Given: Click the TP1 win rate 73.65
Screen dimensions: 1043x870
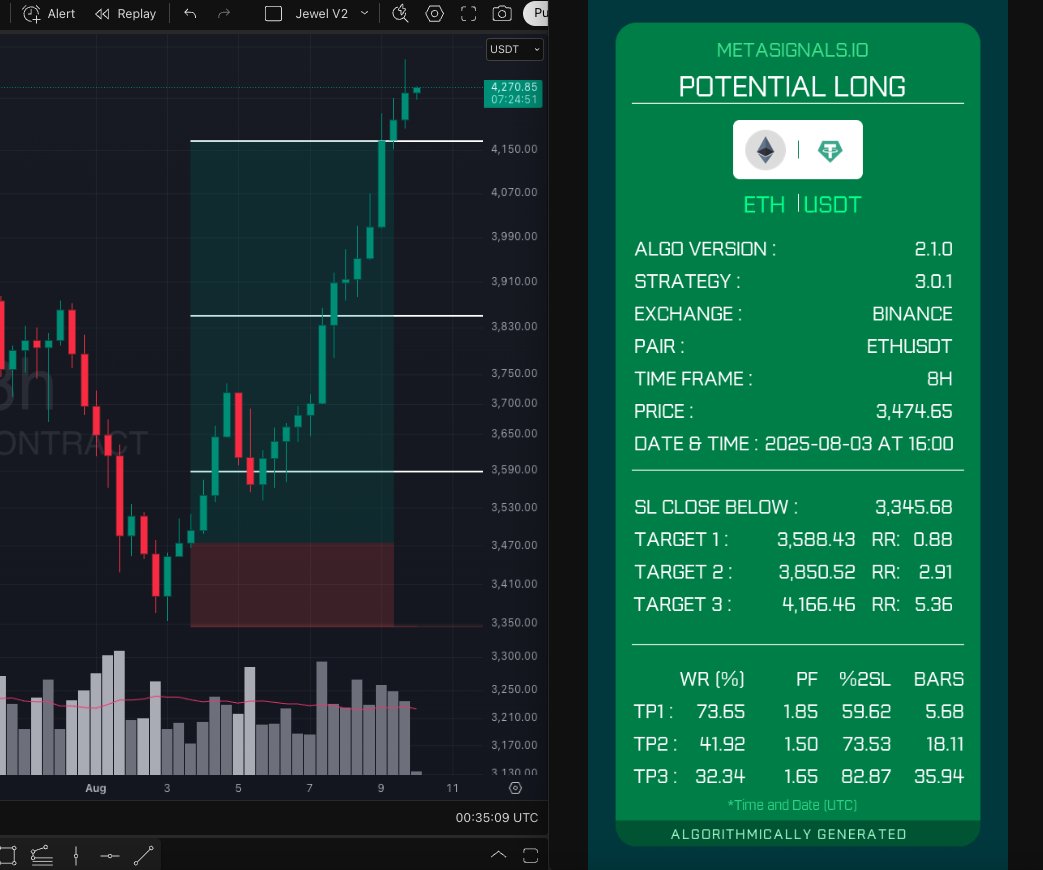Looking at the screenshot, I should pos(720,712).
